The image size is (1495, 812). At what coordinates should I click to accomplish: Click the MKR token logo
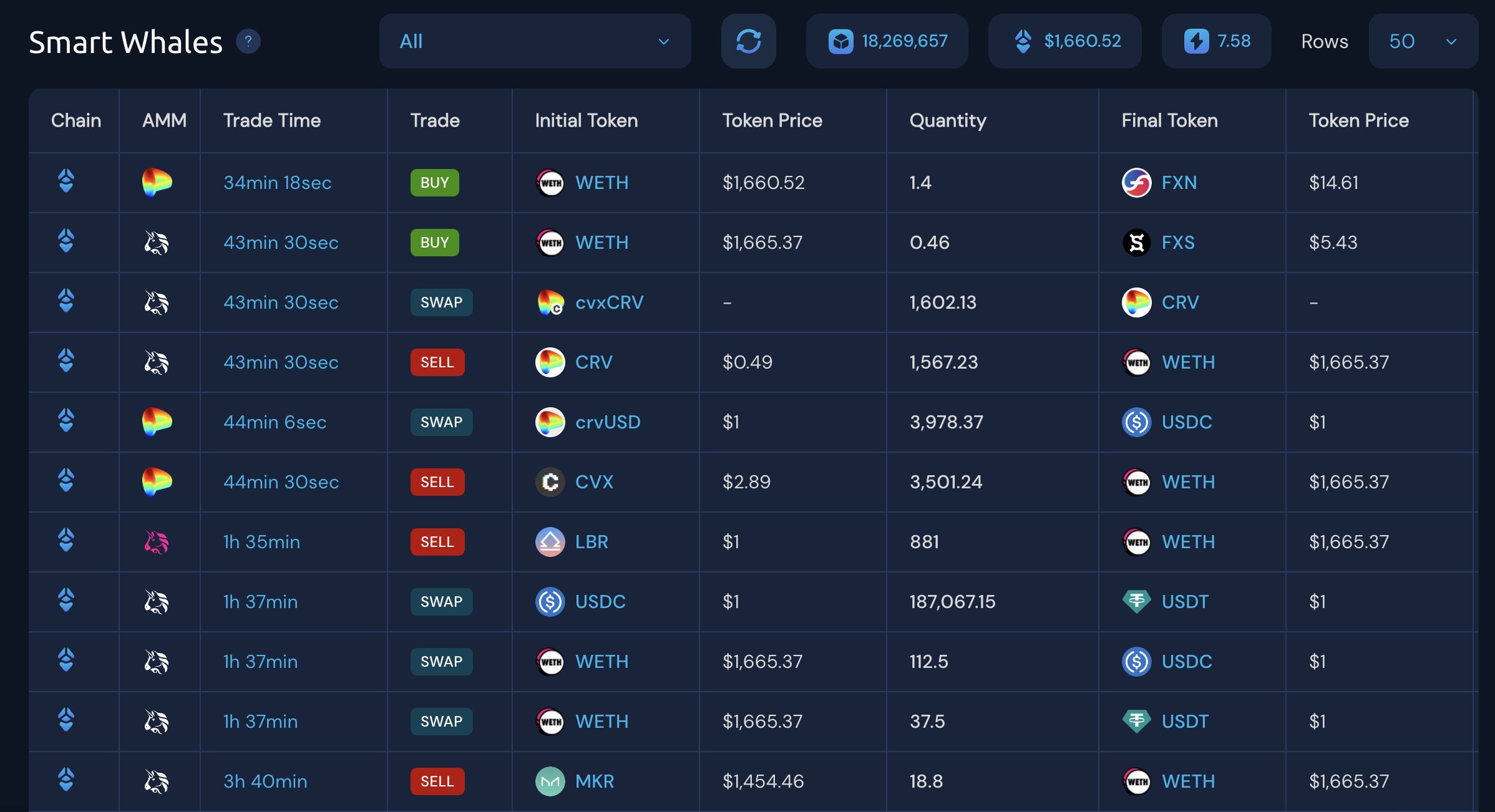pos(550,781)
